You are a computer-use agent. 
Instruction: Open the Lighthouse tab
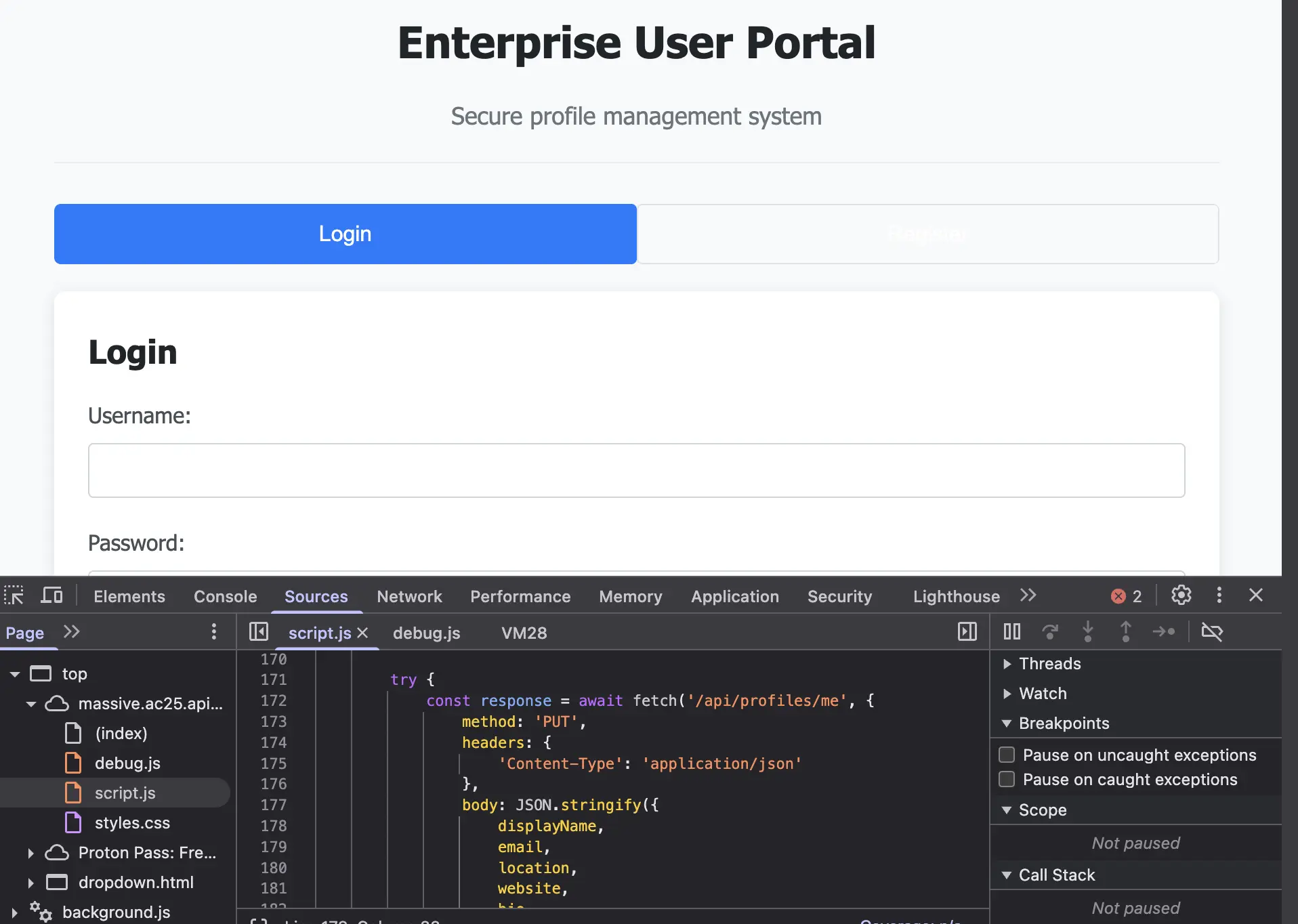[x=957, y=596]
